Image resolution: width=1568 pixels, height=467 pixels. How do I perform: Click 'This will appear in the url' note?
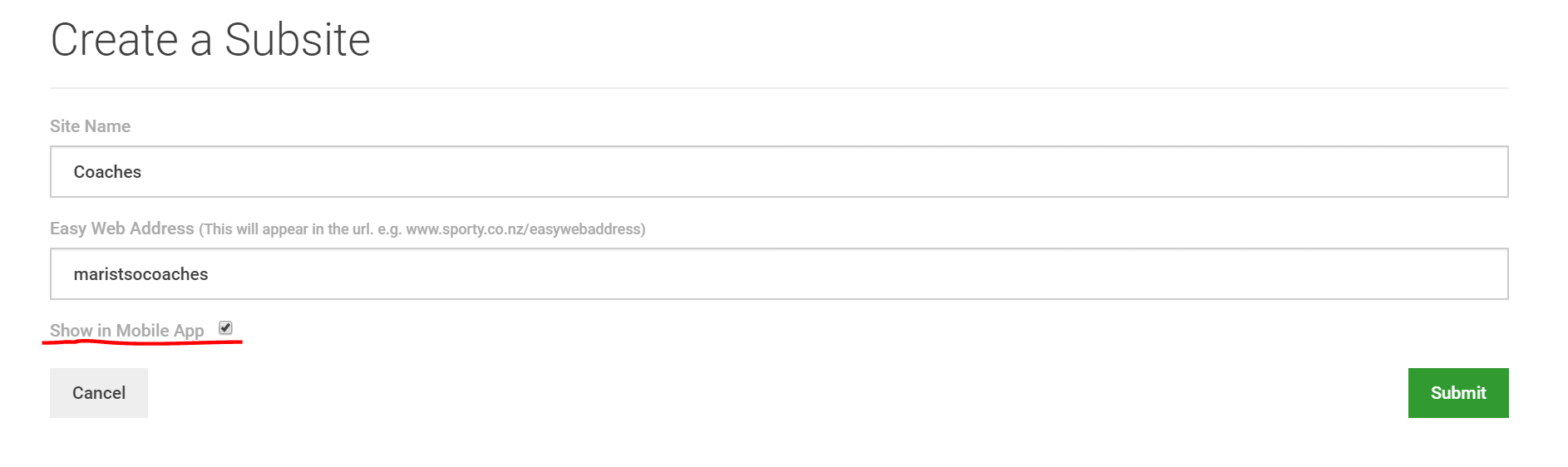pyautogui.click(x=285, y=229)
